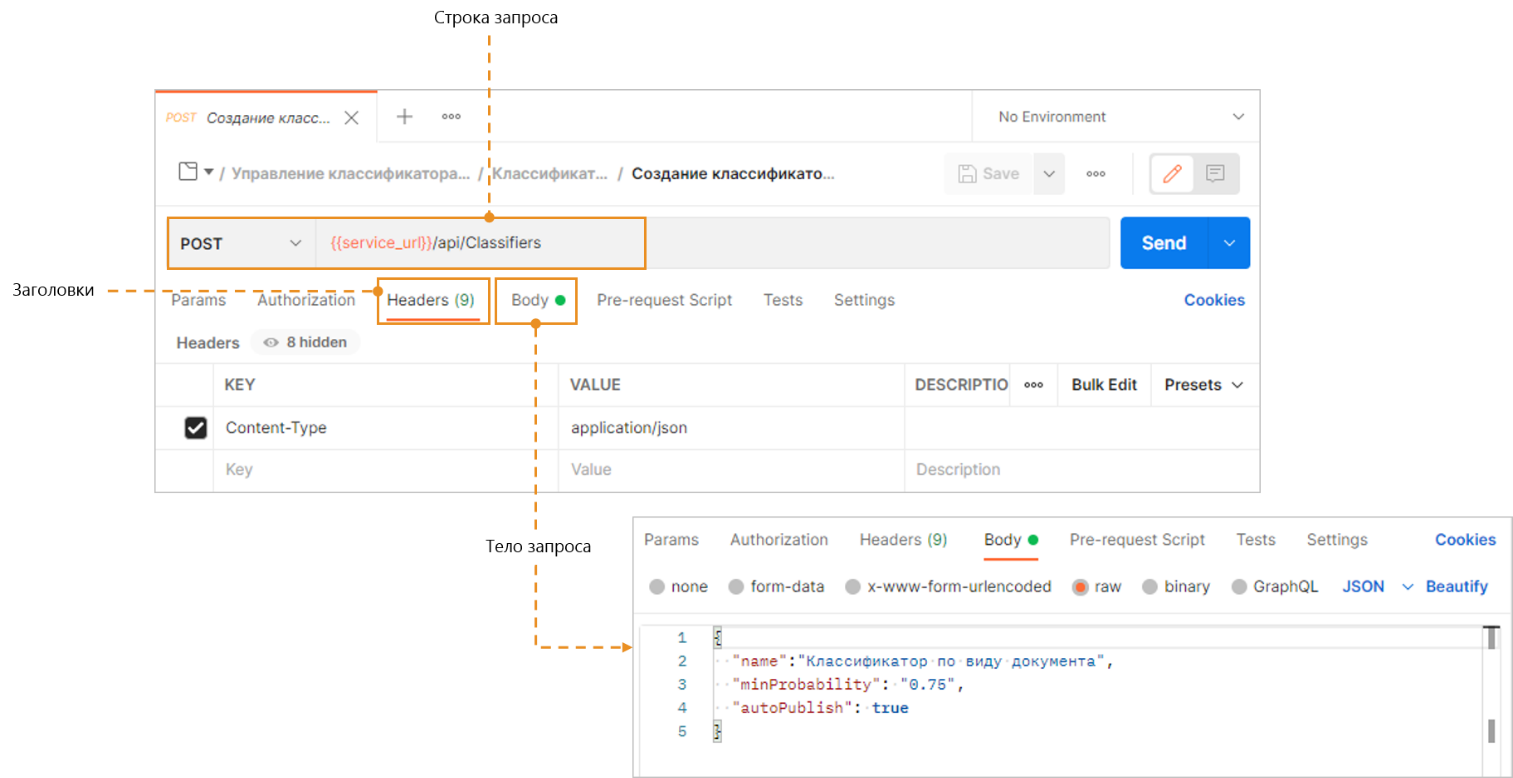Switch to edit mode pencil icon

point(1172,173)
